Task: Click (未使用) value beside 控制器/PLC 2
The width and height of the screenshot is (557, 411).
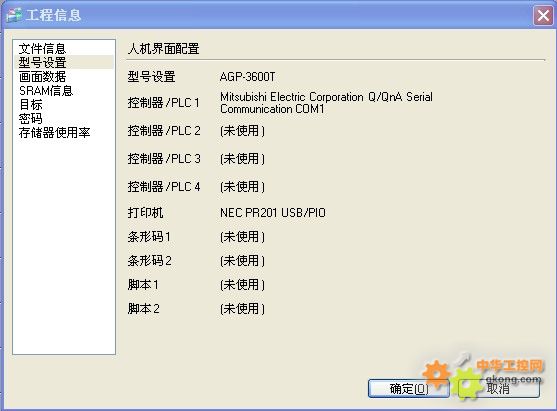Action: 242,131
